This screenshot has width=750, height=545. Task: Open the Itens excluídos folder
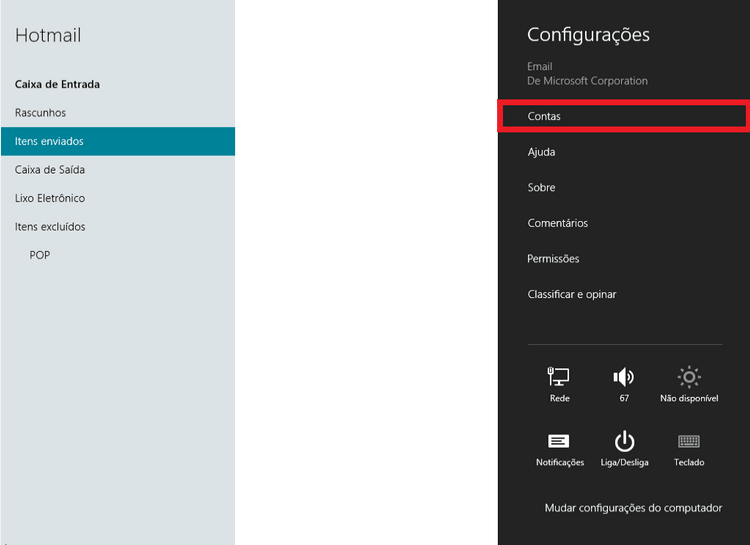tap(50, 227)
